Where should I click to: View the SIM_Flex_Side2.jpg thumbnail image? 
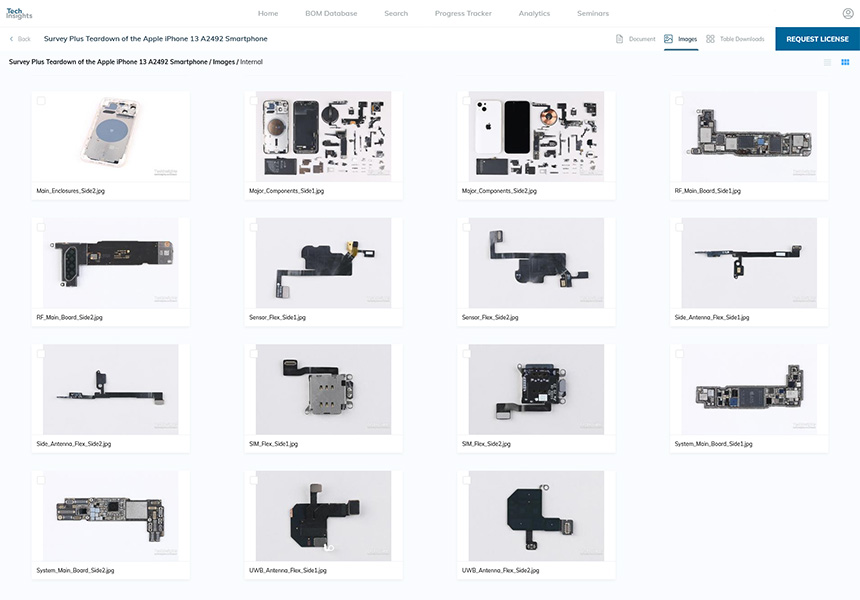(536, 389)
